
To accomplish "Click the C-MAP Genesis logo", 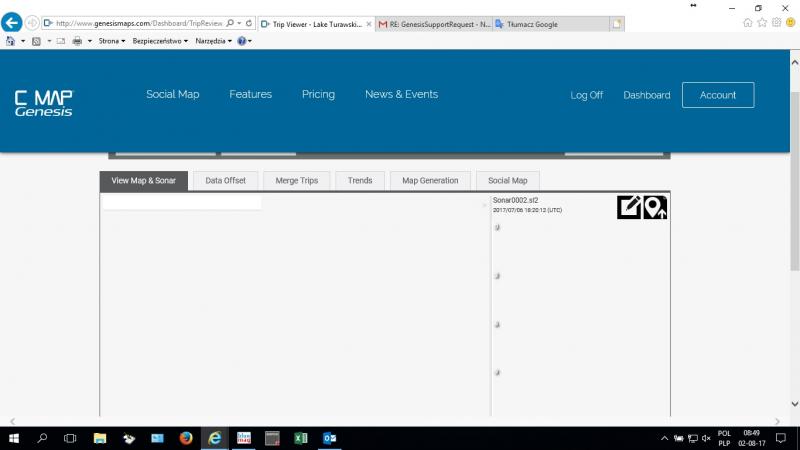I will click(43, 103).
